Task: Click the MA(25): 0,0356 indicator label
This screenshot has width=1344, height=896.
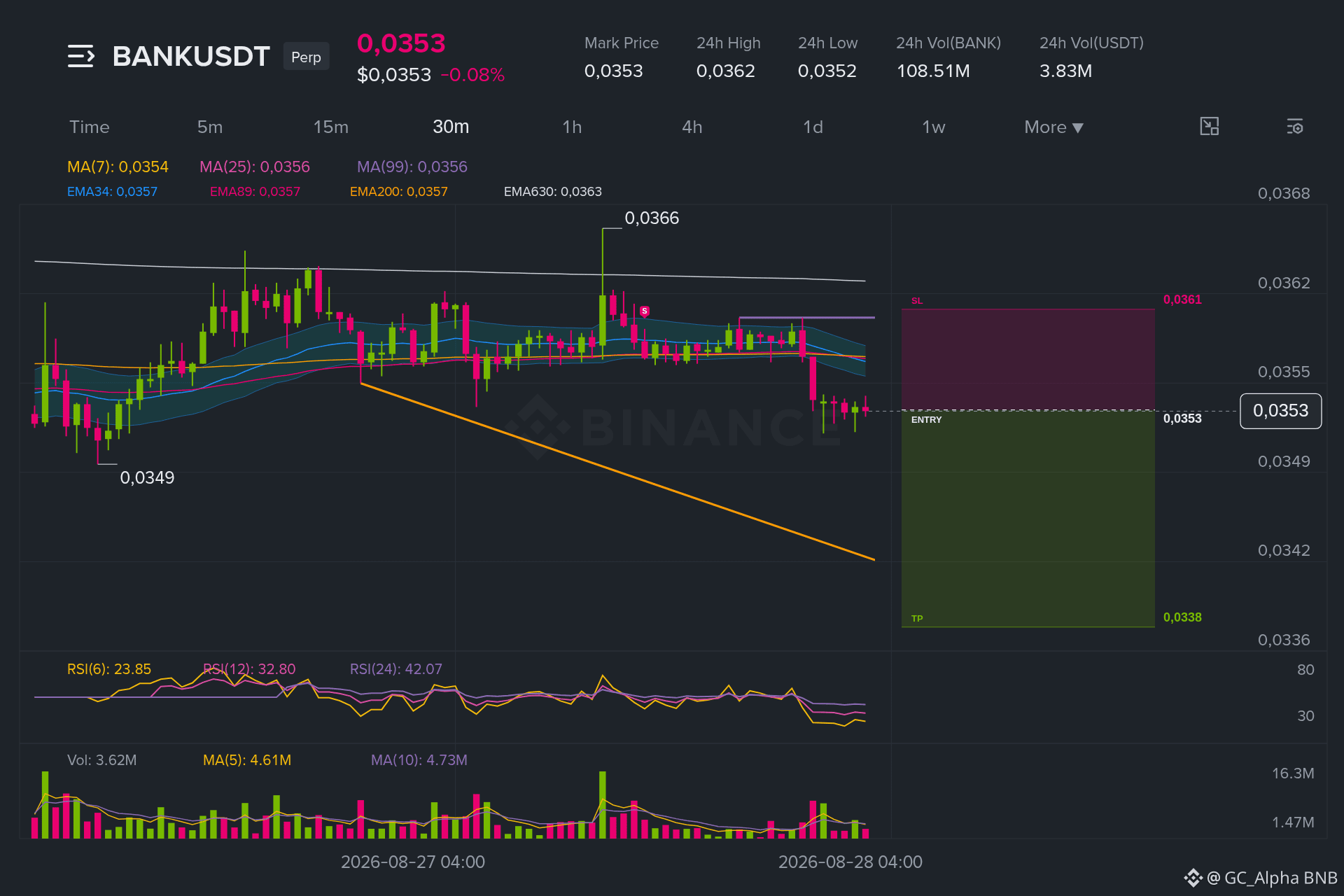Action: tap(255, 167)
